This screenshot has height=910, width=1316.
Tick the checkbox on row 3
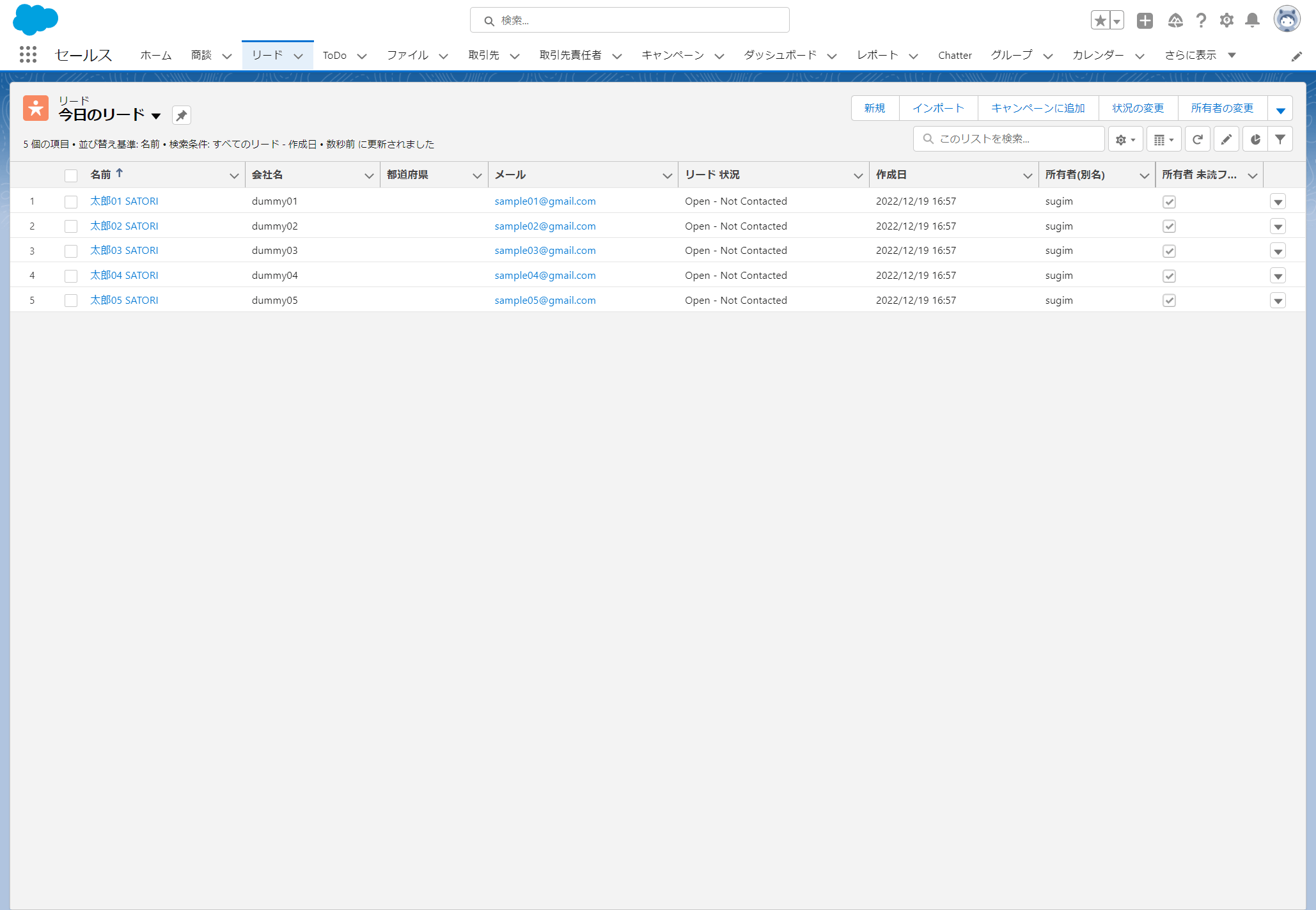point(71,251)
